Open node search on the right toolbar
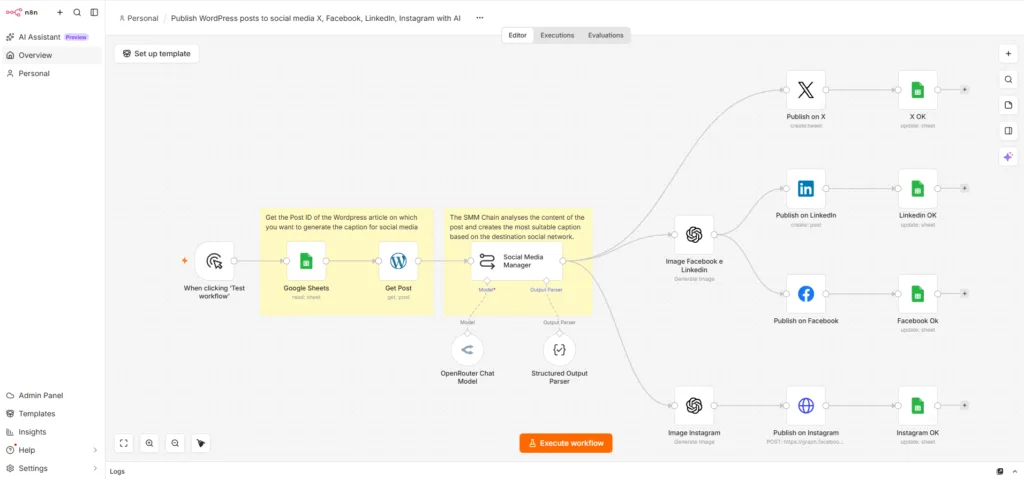1024x479 pixels. pos(1008,80)
